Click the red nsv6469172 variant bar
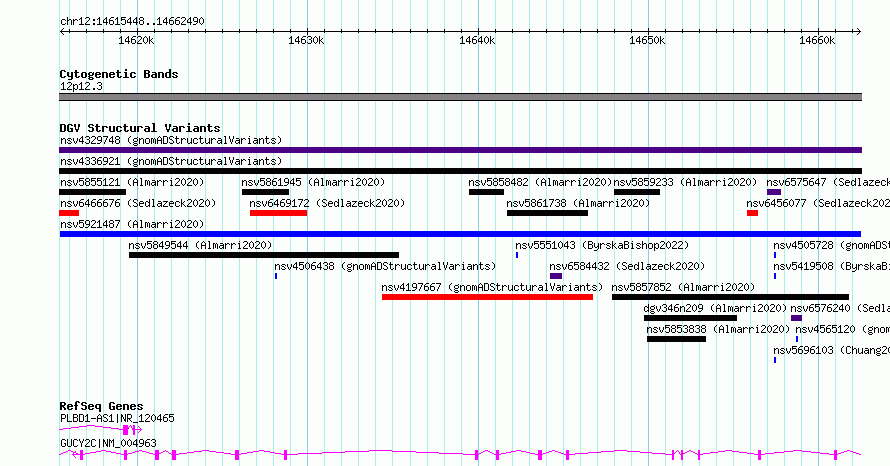This screenshot has height=466, width=890. pos(278,213)
